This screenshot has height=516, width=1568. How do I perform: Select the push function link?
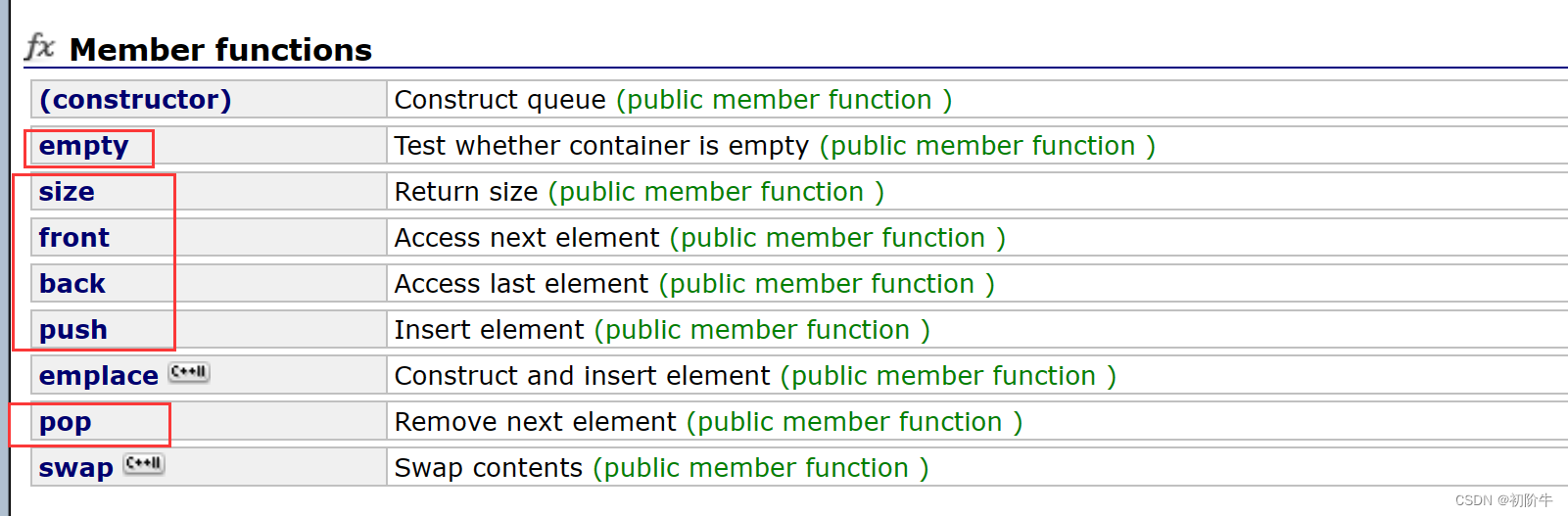click(73, 330)
